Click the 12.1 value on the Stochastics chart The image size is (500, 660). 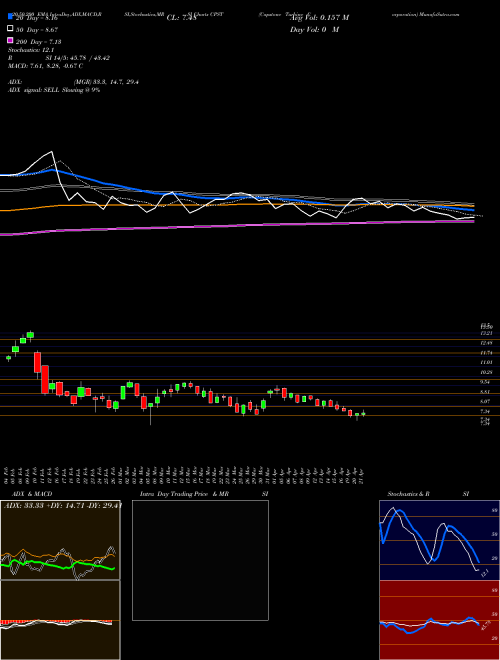click(484, 574)
